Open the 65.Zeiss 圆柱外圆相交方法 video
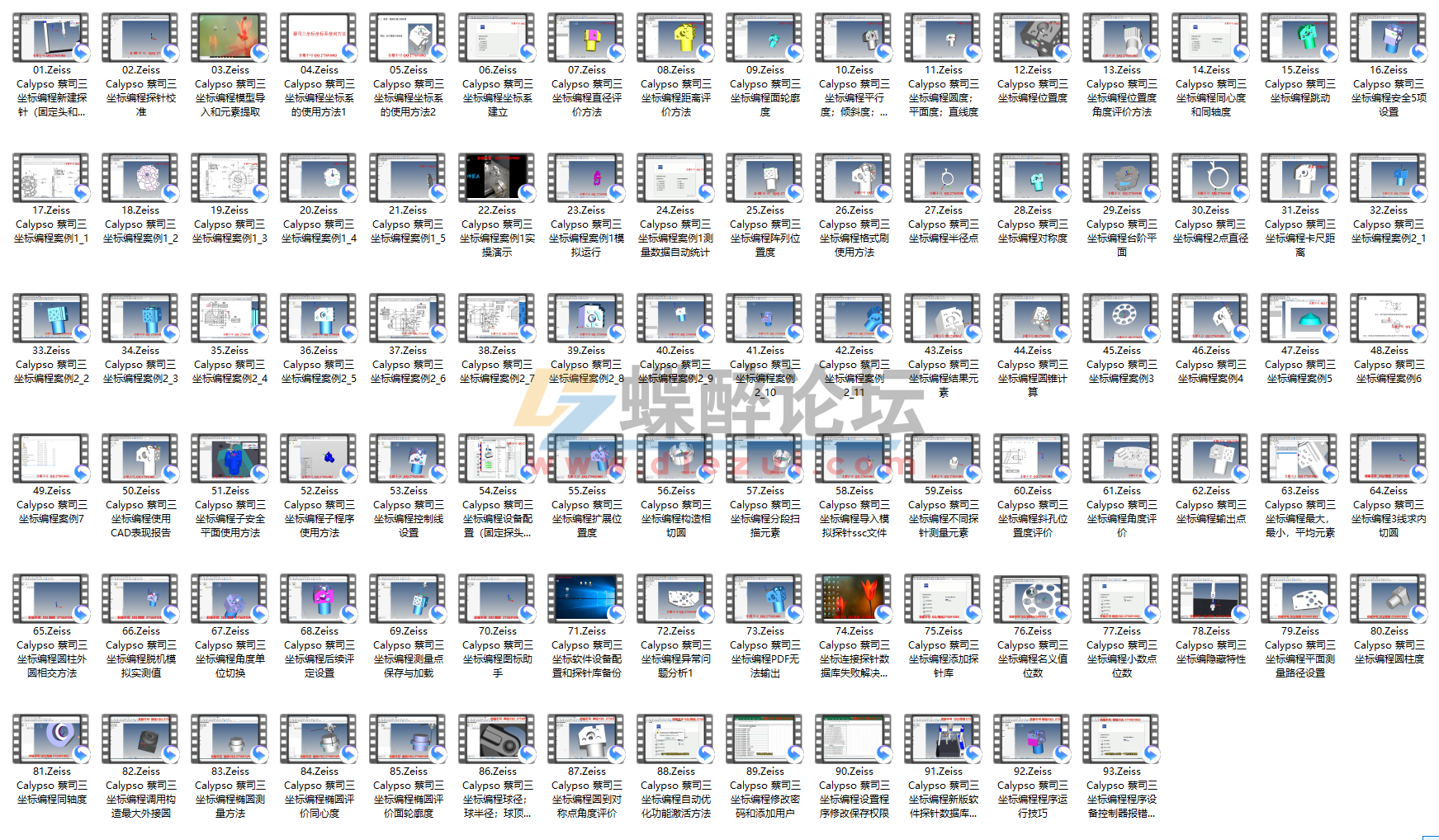Image resolution: width=1439 pixels, height=840 pixels. (x=50, y=600)
